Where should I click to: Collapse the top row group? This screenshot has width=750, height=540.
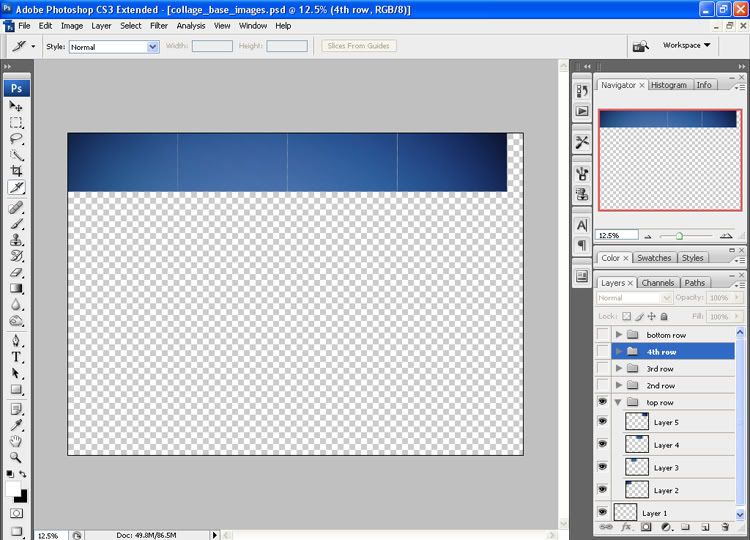[x=618, y=402]
